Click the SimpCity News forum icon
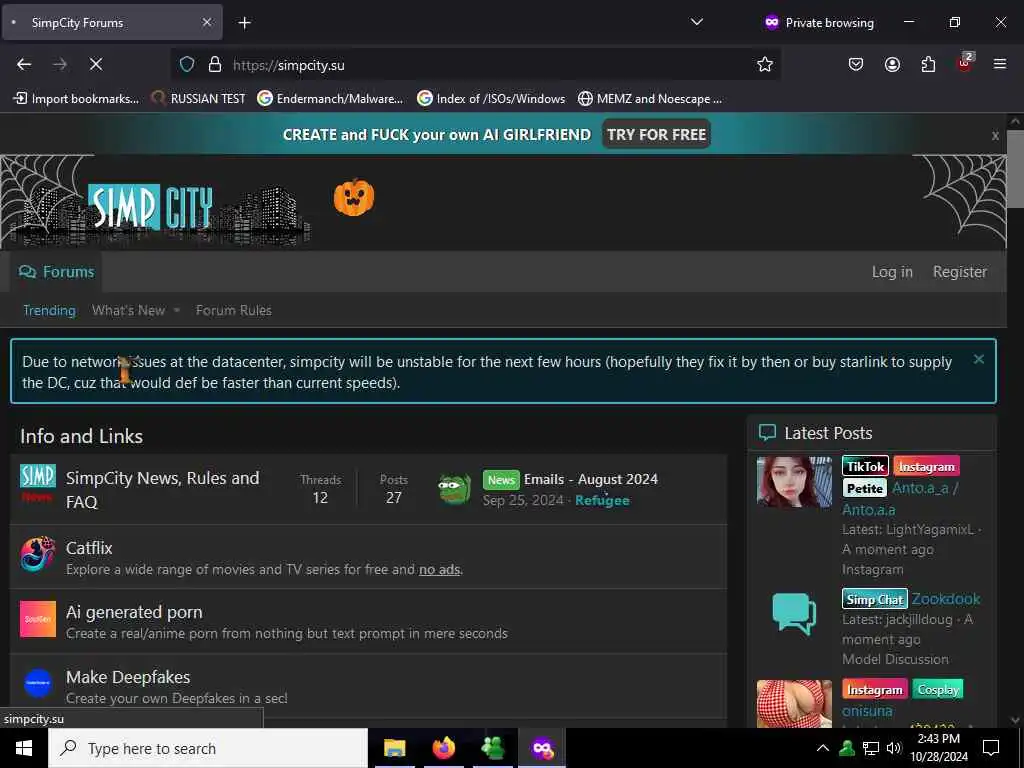Screen dimensions: 1024x768 [38, 483]
